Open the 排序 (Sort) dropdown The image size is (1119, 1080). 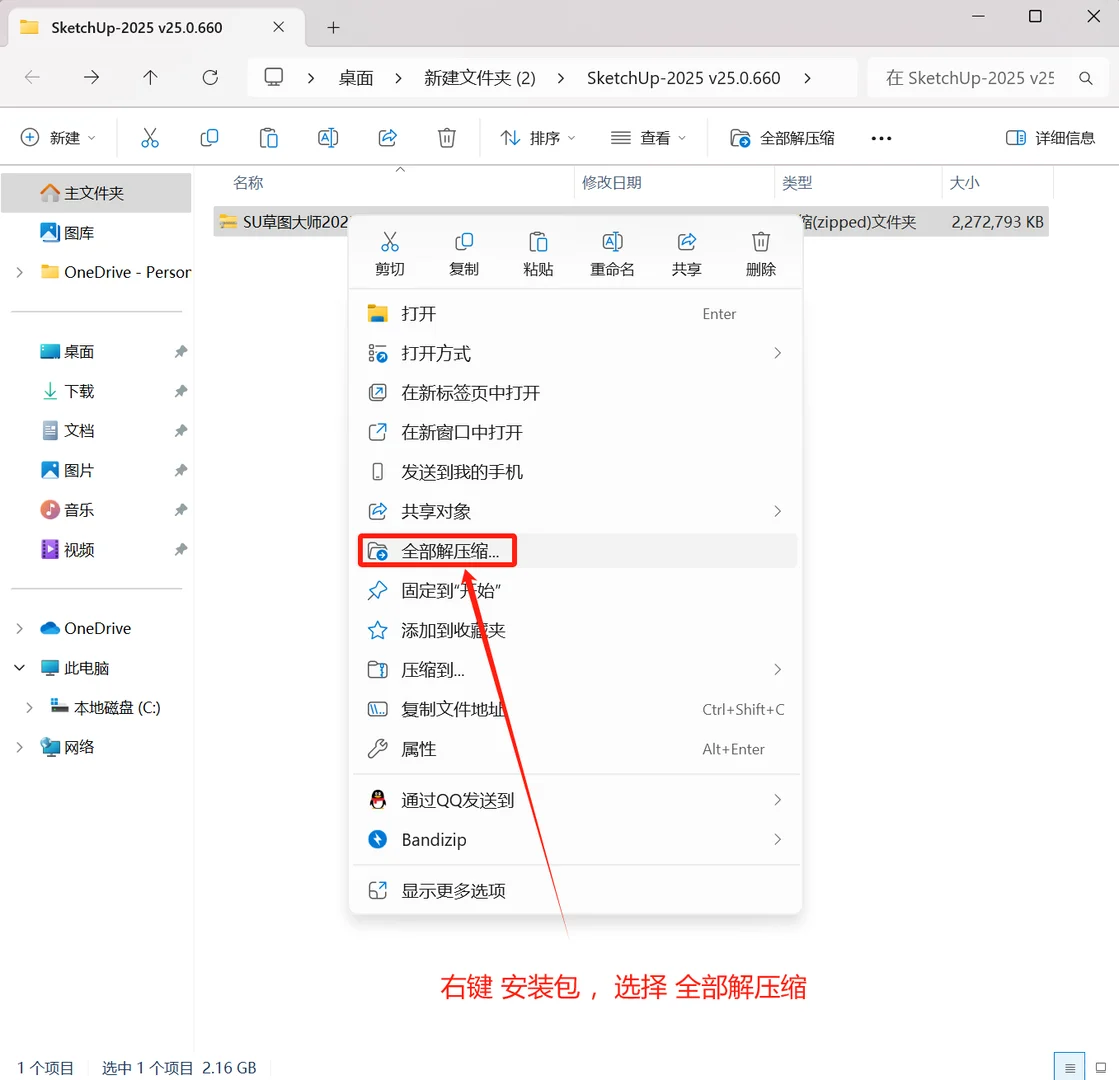pos(537,137)
